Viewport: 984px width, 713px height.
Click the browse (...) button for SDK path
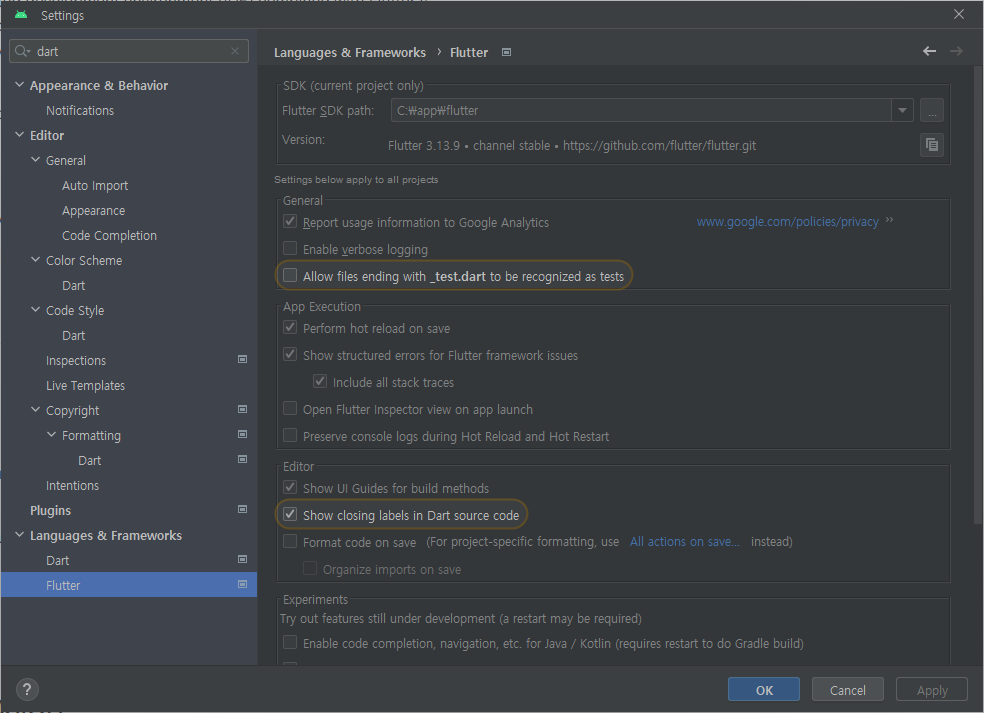931,110
